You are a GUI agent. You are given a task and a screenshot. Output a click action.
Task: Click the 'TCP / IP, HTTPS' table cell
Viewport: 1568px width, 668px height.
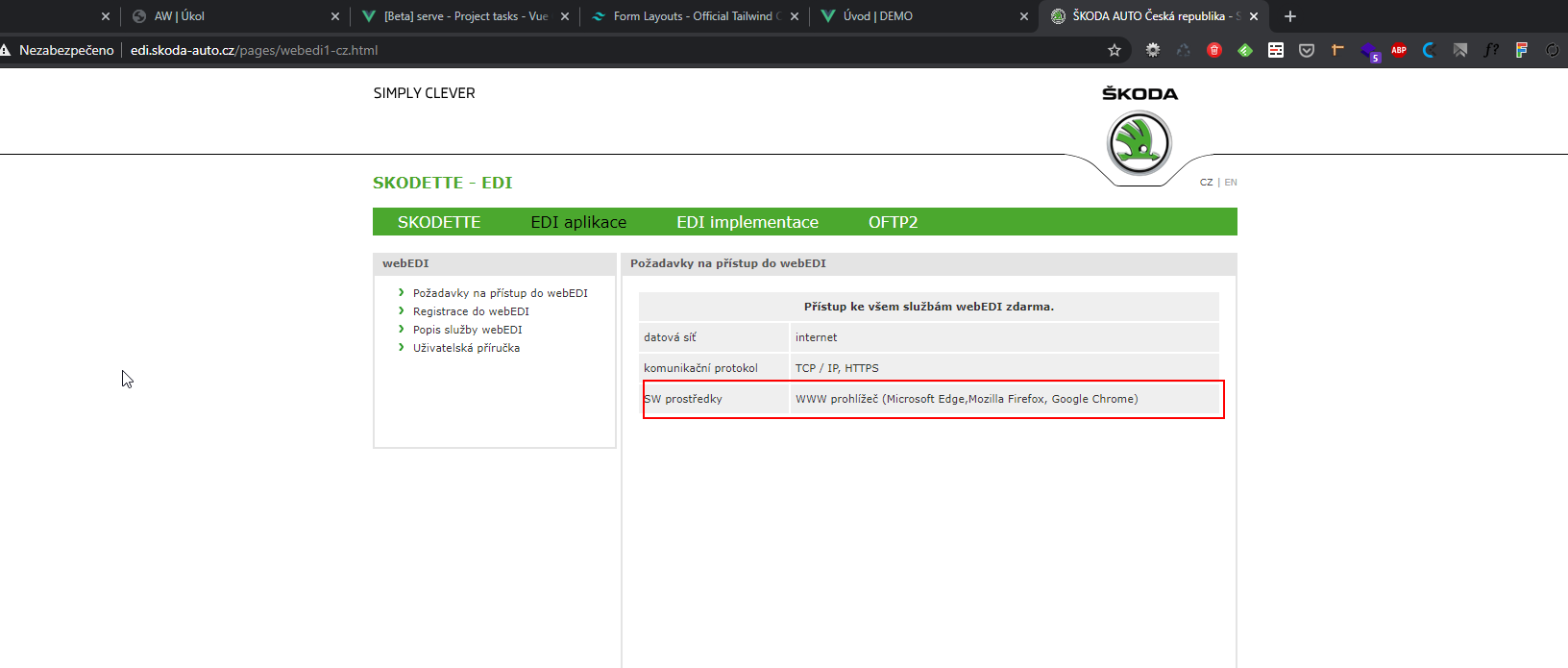click(1005, 368)
